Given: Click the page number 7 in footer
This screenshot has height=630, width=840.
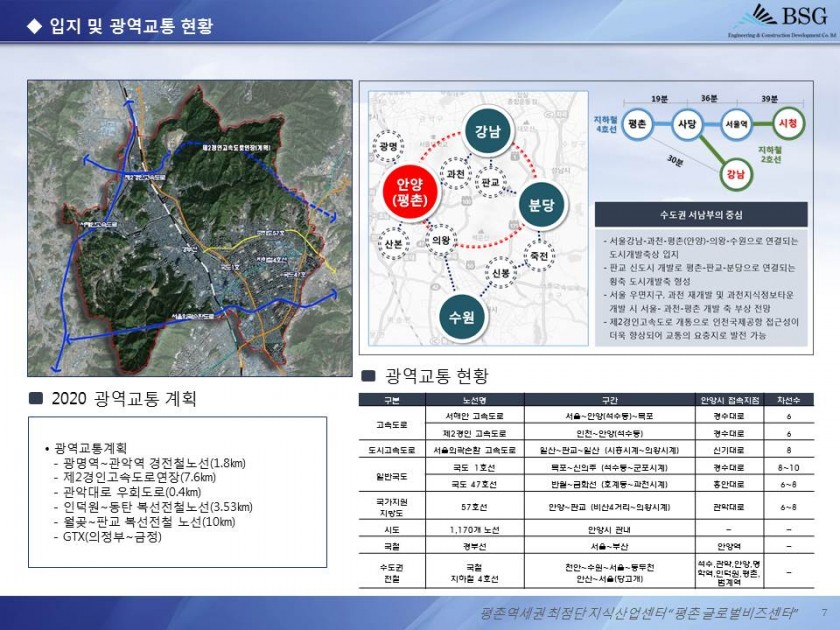Looking at the screenshot, I should (x=824, y=613).
